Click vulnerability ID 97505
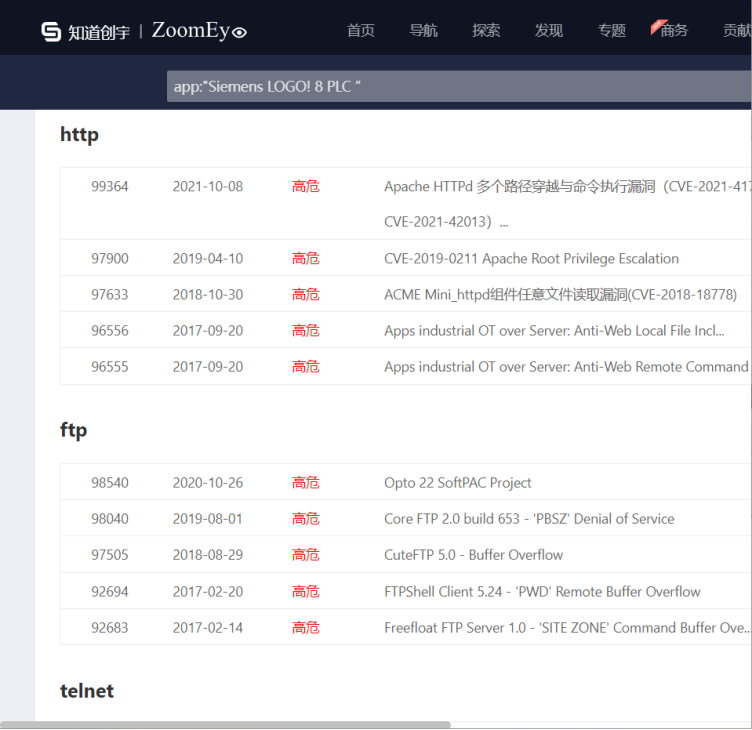The image size is (752, 730). pos(110,555)
